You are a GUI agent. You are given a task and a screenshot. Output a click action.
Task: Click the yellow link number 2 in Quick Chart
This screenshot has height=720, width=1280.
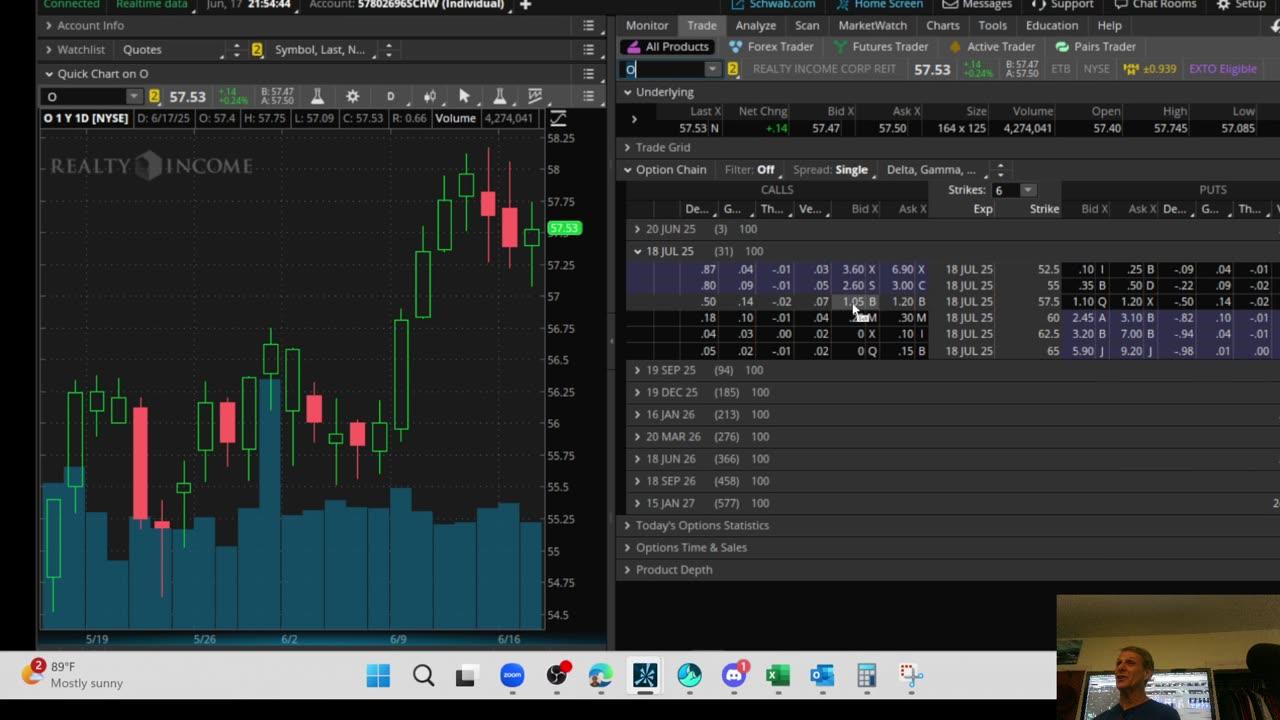click(x=154, y=96)
